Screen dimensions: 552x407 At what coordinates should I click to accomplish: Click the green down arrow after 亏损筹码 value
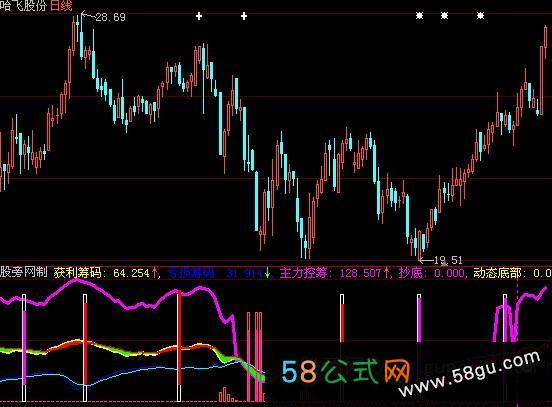[267, 273]
